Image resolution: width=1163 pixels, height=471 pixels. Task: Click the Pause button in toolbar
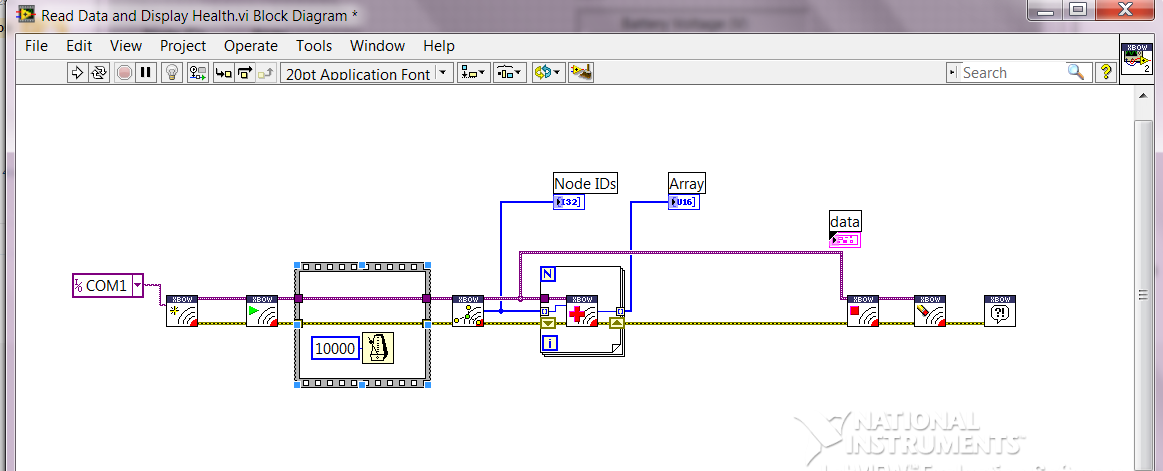[x=146, y=73]
